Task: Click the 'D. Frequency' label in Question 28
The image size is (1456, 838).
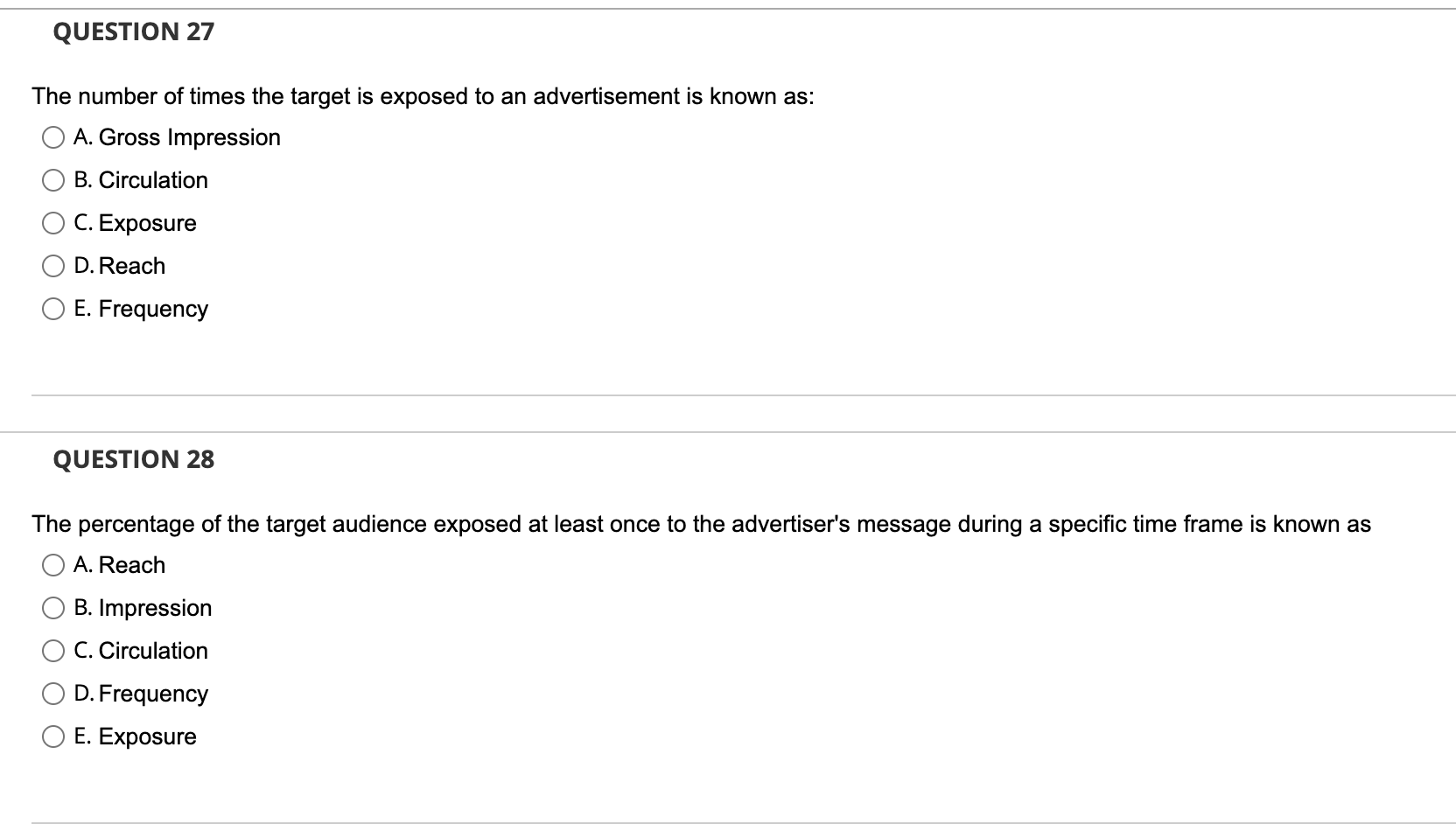Action: (142, 694)
